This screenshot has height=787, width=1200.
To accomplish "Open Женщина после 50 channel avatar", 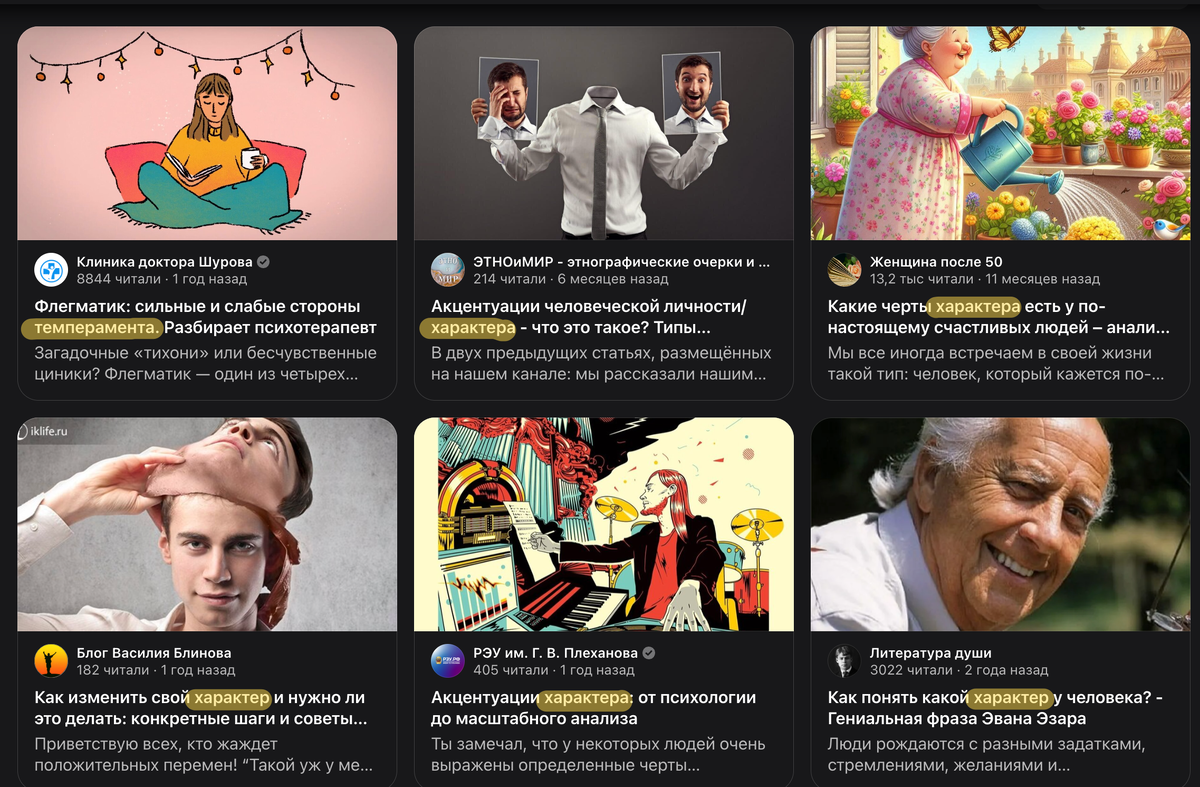I will [845, 270].
